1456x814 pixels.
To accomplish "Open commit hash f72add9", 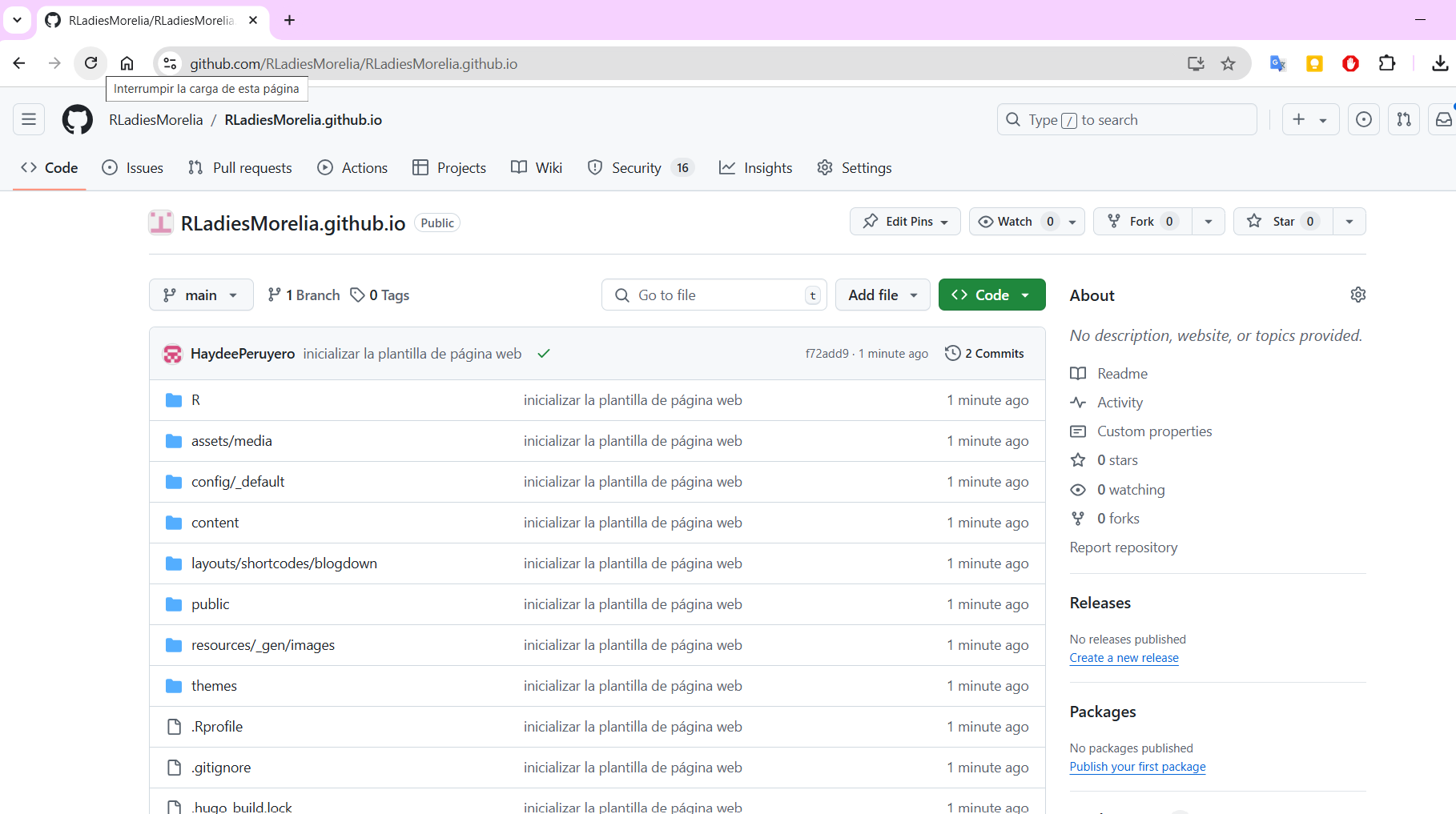I will point(827,354).
